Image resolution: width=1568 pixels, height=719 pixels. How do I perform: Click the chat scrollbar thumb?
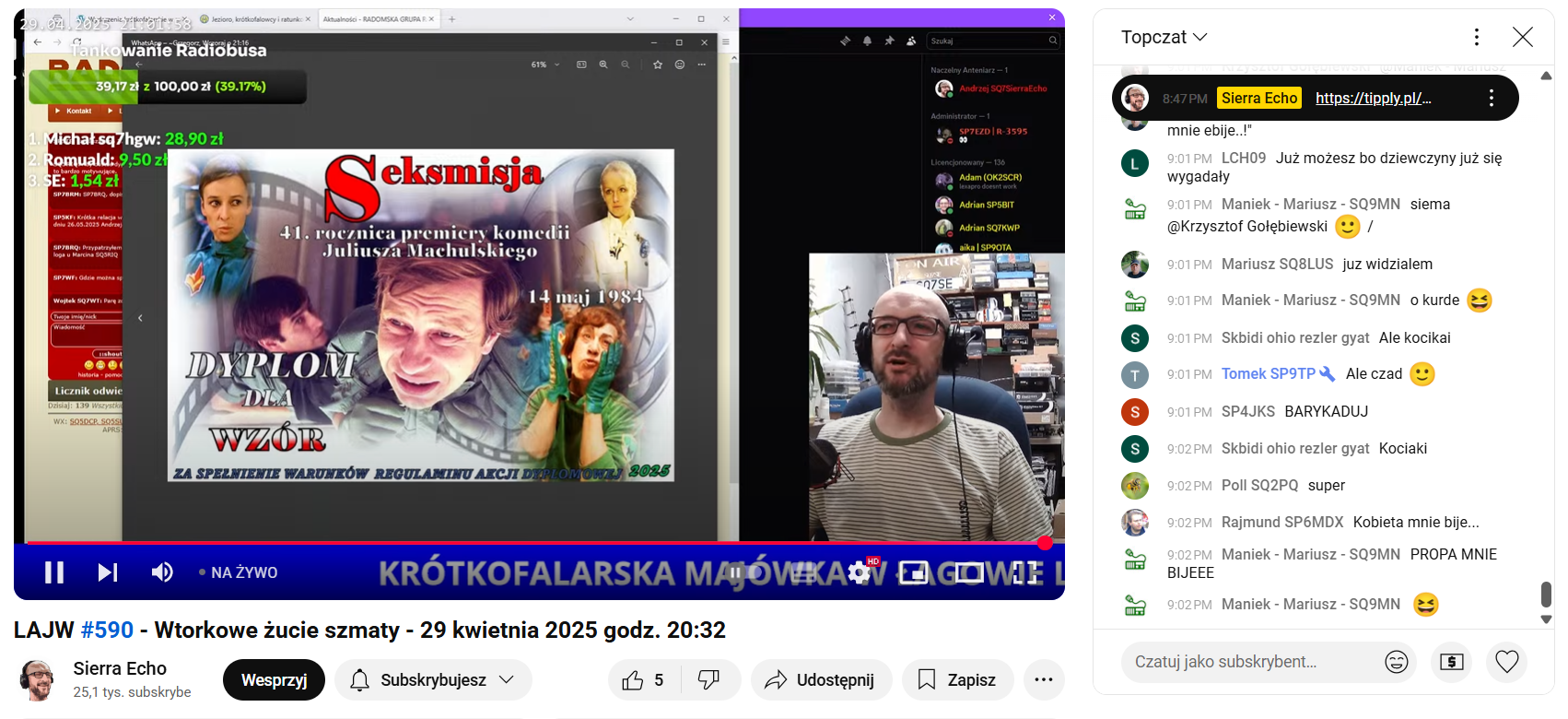[1546, 594]
